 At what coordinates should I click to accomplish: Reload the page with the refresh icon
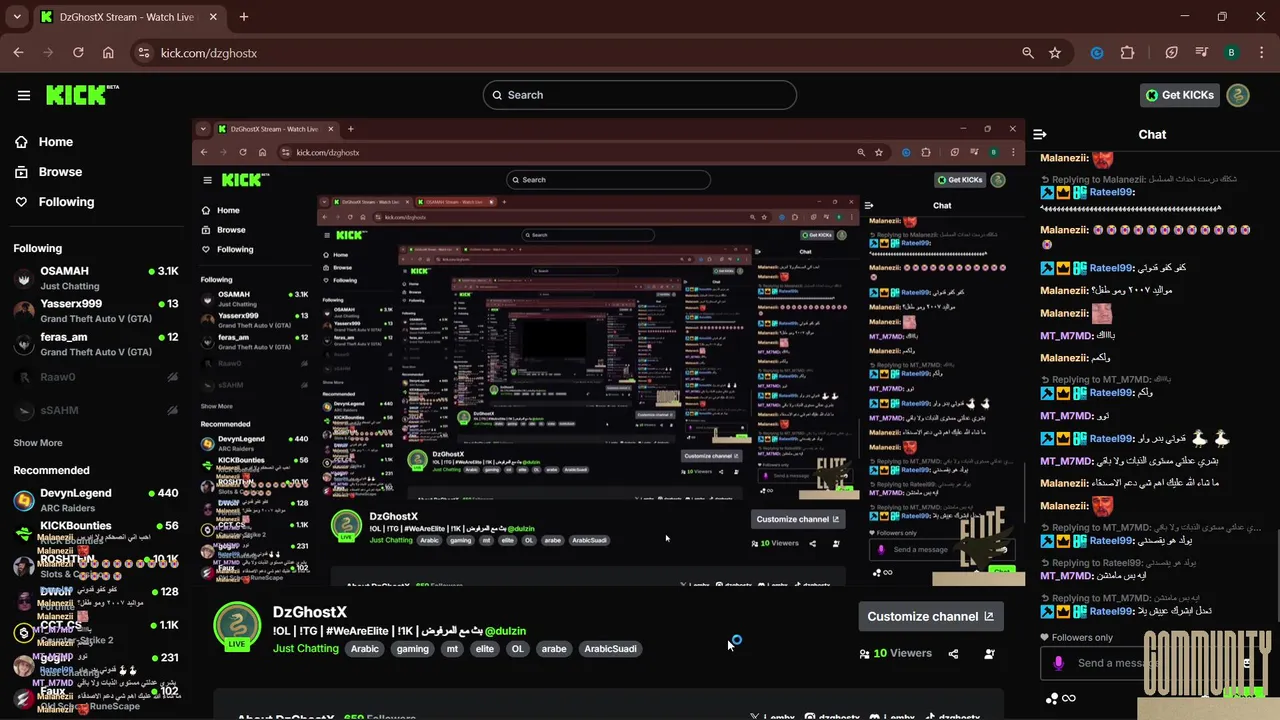pyautogui.click(x=78, y=53)
